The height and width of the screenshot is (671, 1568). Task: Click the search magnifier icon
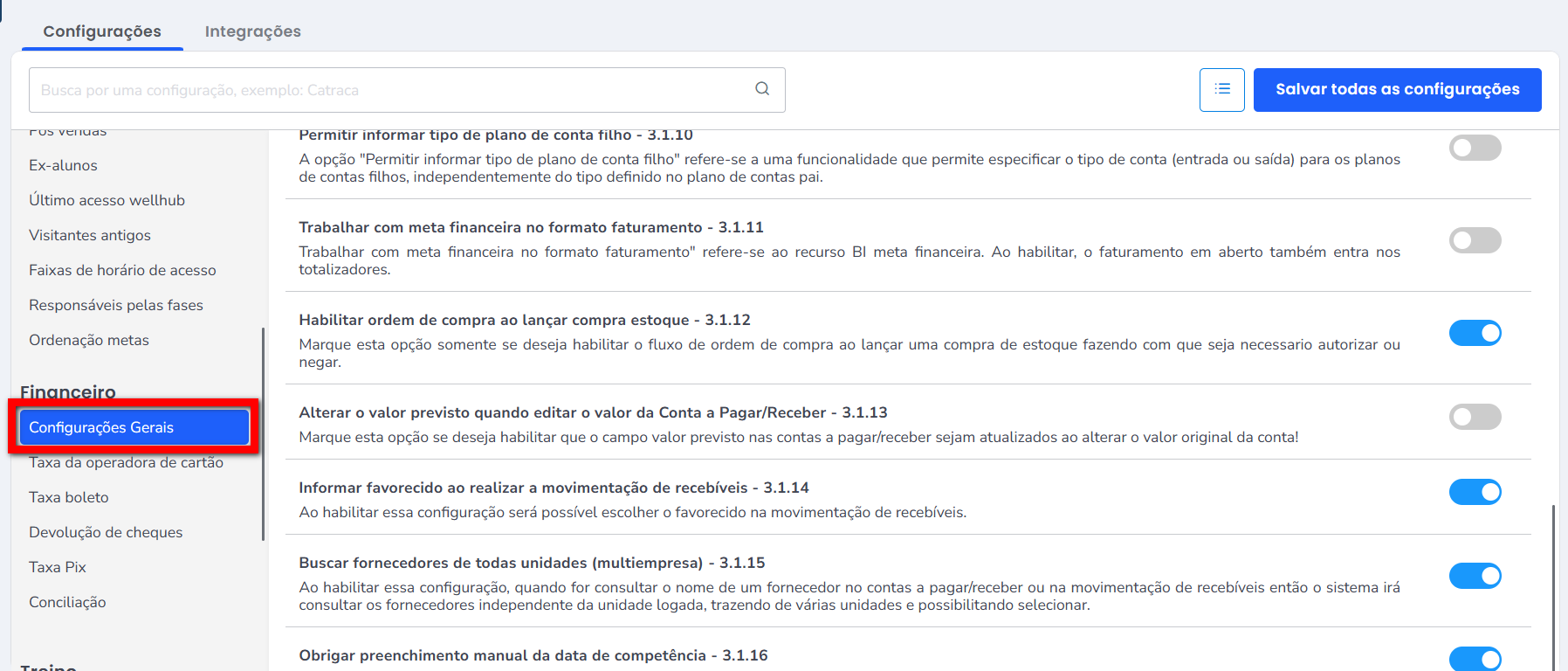tap(762, 89)
